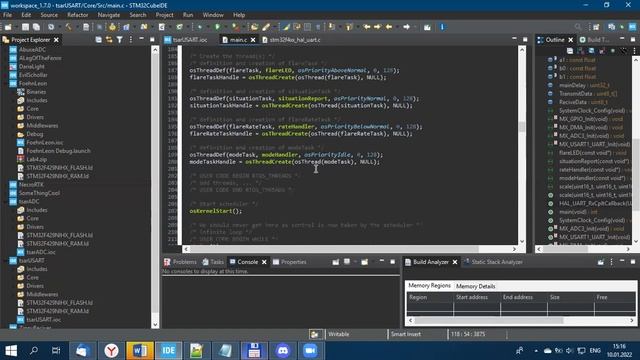640x360 pixels.
Task: Click the New C source file icon
Action: point(162,27)
